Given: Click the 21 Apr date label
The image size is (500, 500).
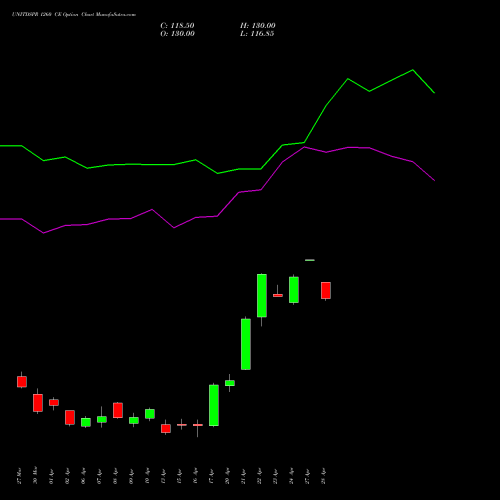Looking at the screenshot, I should coord(243,476).
